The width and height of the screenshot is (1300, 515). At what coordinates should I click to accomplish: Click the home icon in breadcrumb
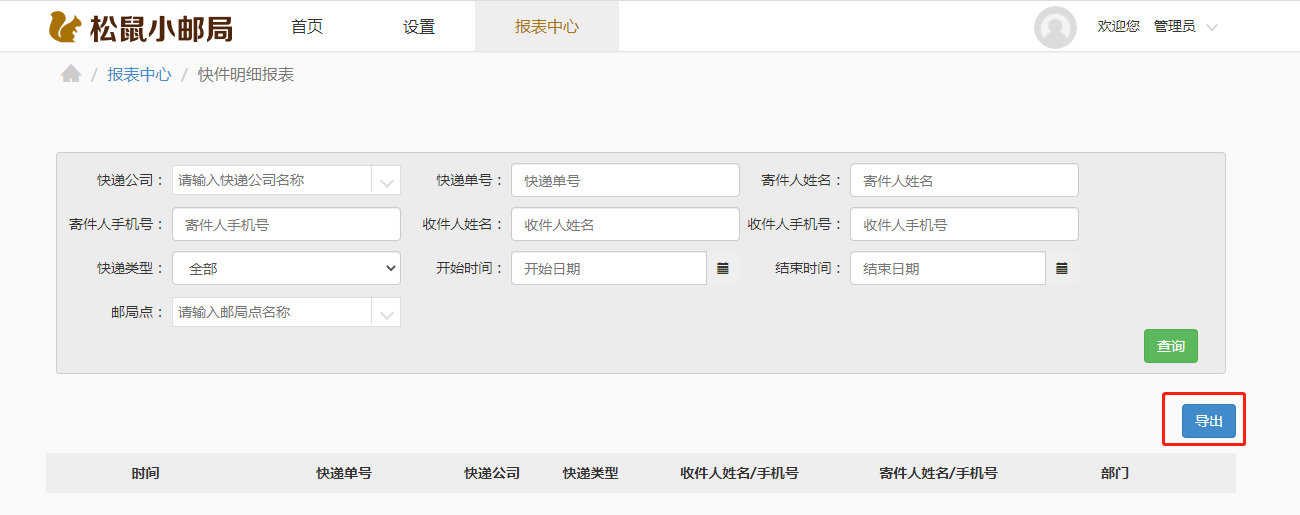click(70, 74)
